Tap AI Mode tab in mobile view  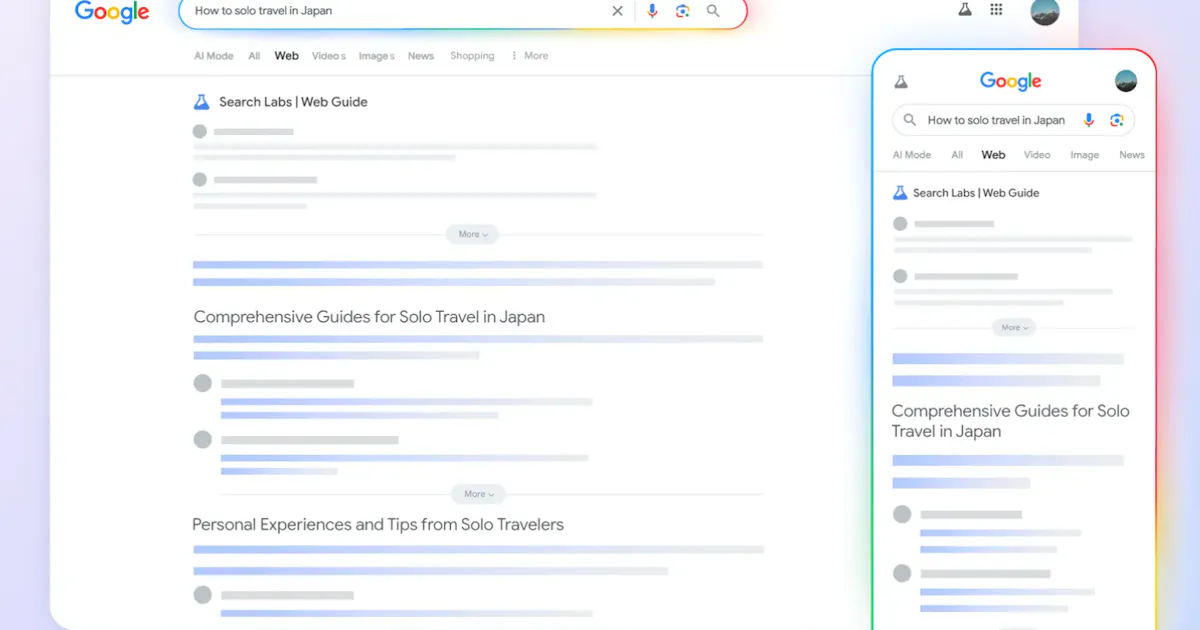pyautogui.click(x=912, y=155)
